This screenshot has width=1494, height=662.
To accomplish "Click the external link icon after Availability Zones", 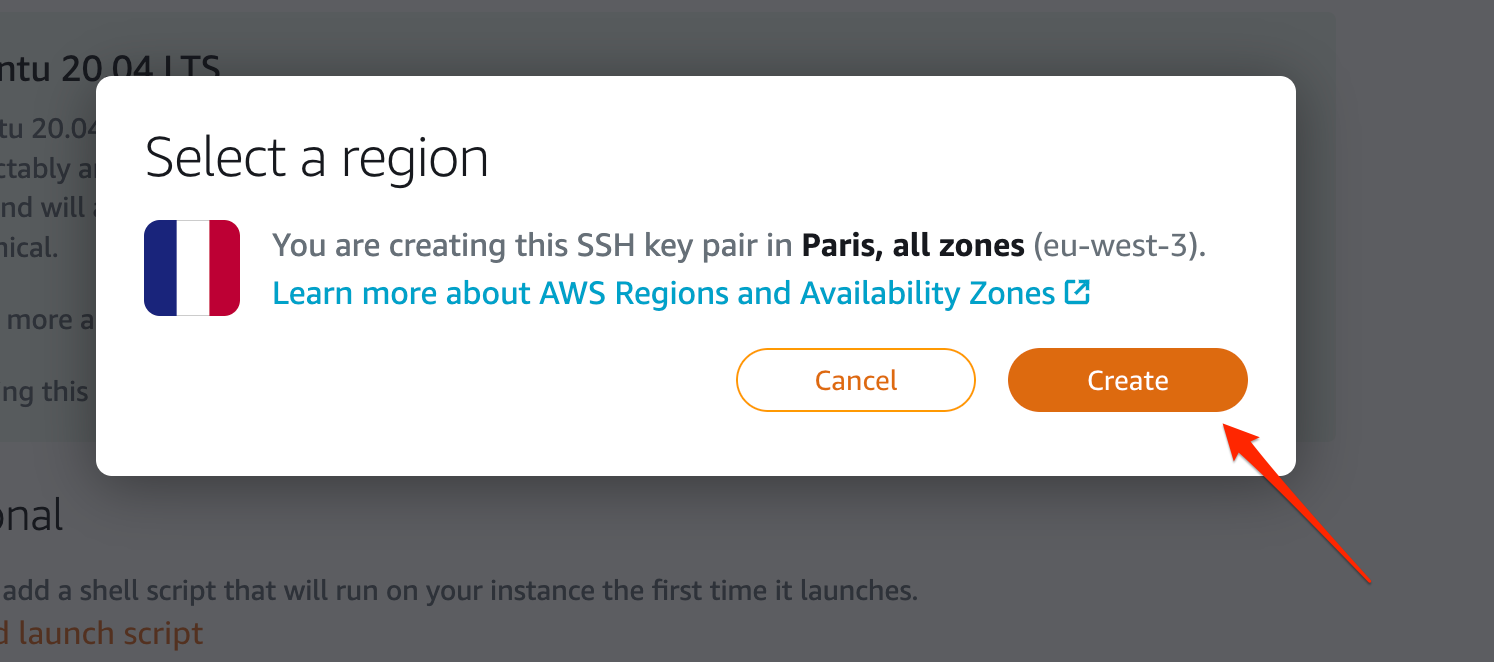I will [1077, 293].
